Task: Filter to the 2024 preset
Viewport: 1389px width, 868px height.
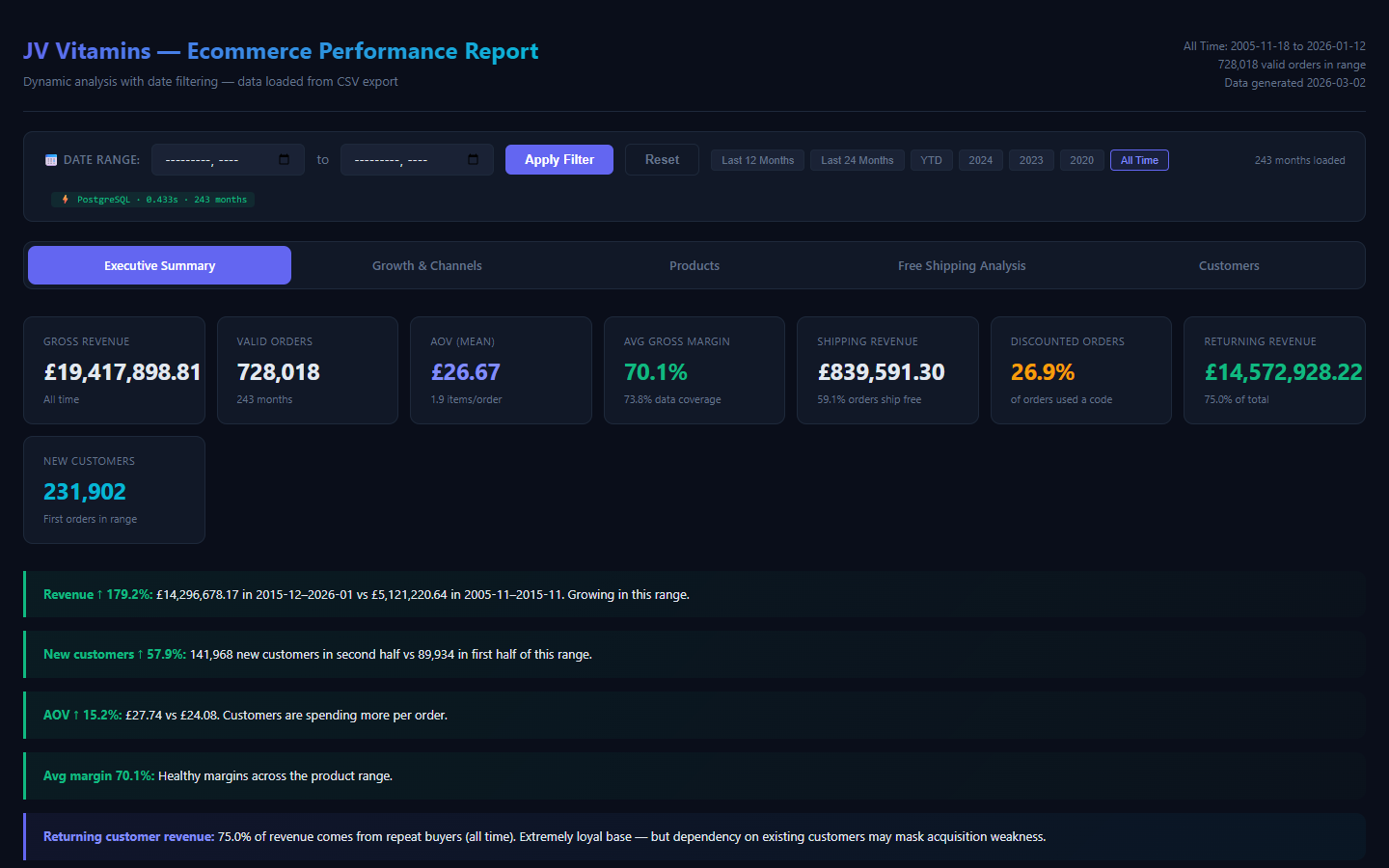Action: click(980, 160)
